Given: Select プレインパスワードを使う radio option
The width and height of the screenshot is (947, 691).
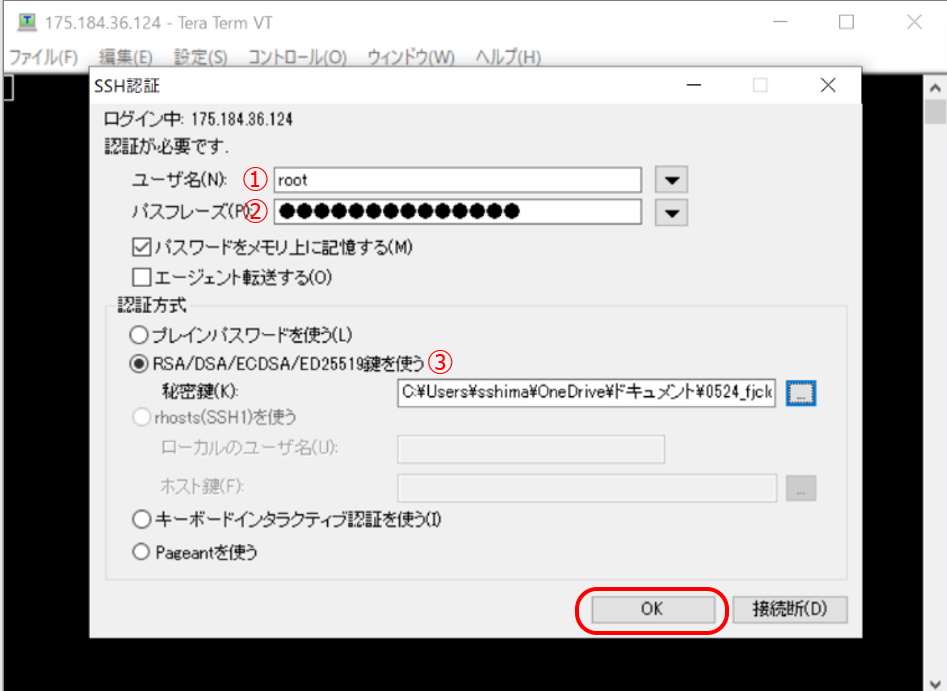Looking at the screenshot, I should pyautogui.click(x=139, y=335).
